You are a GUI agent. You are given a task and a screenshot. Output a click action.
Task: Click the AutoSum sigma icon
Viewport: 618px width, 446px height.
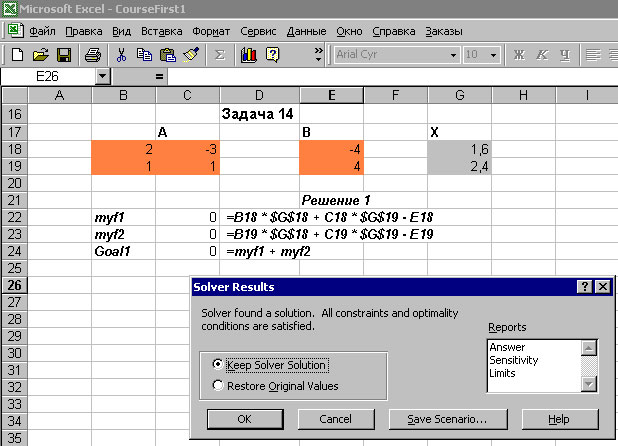(x=221, y=54)
